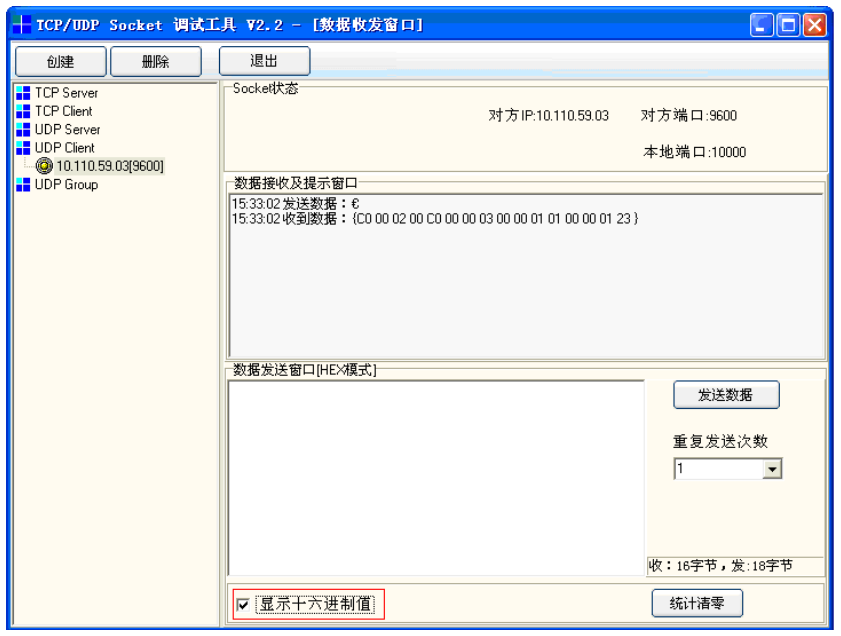
Task: Click the app icon in title bar
Action: tap(22, 25)
